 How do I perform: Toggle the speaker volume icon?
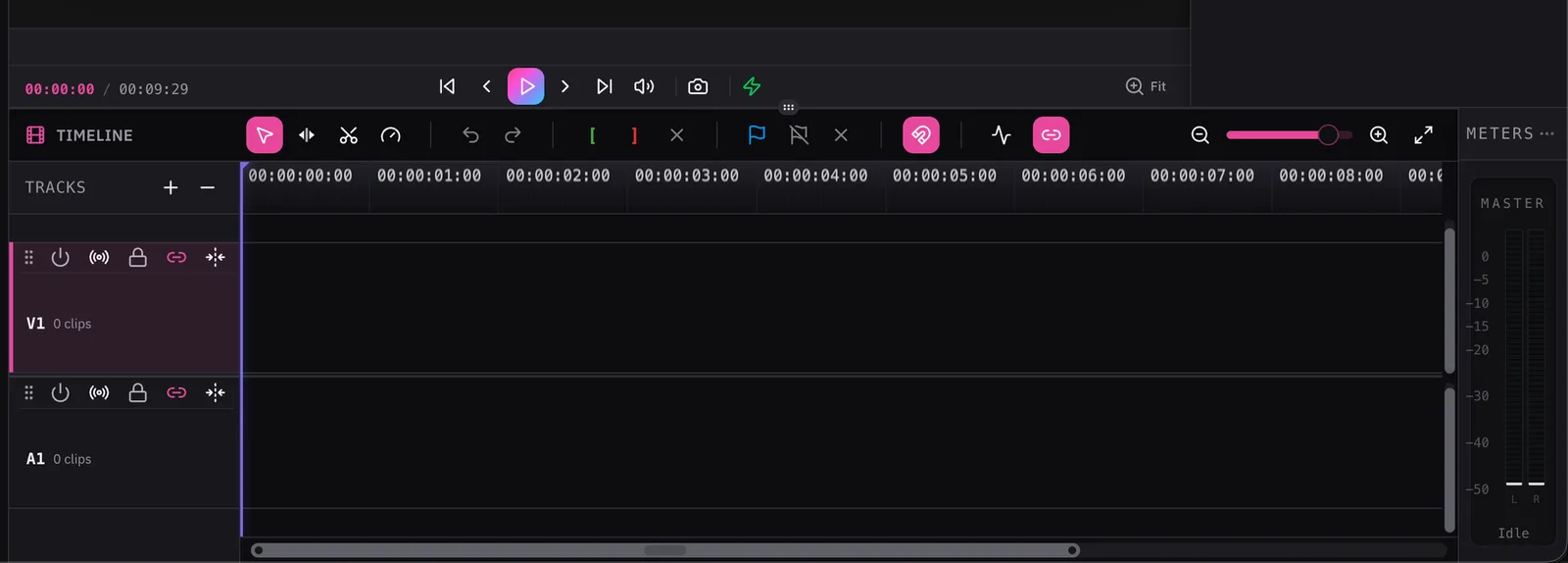[644, 86]
